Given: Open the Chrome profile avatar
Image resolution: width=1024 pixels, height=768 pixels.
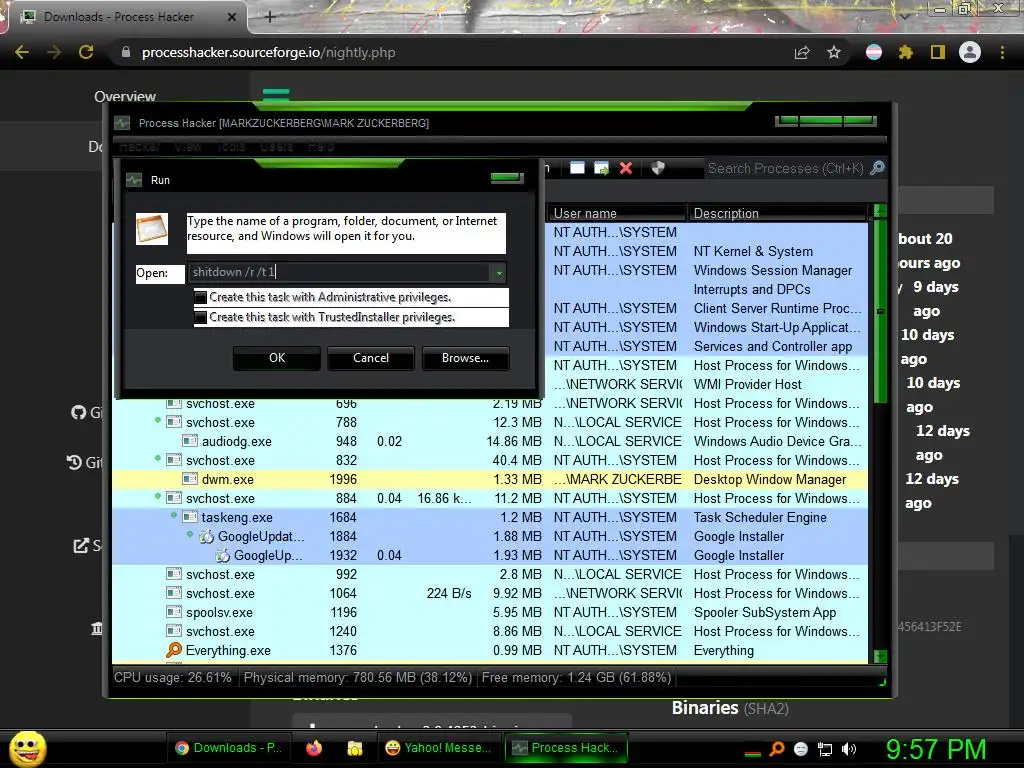Looking at the screenshot, I should click(x=970, y=52).
